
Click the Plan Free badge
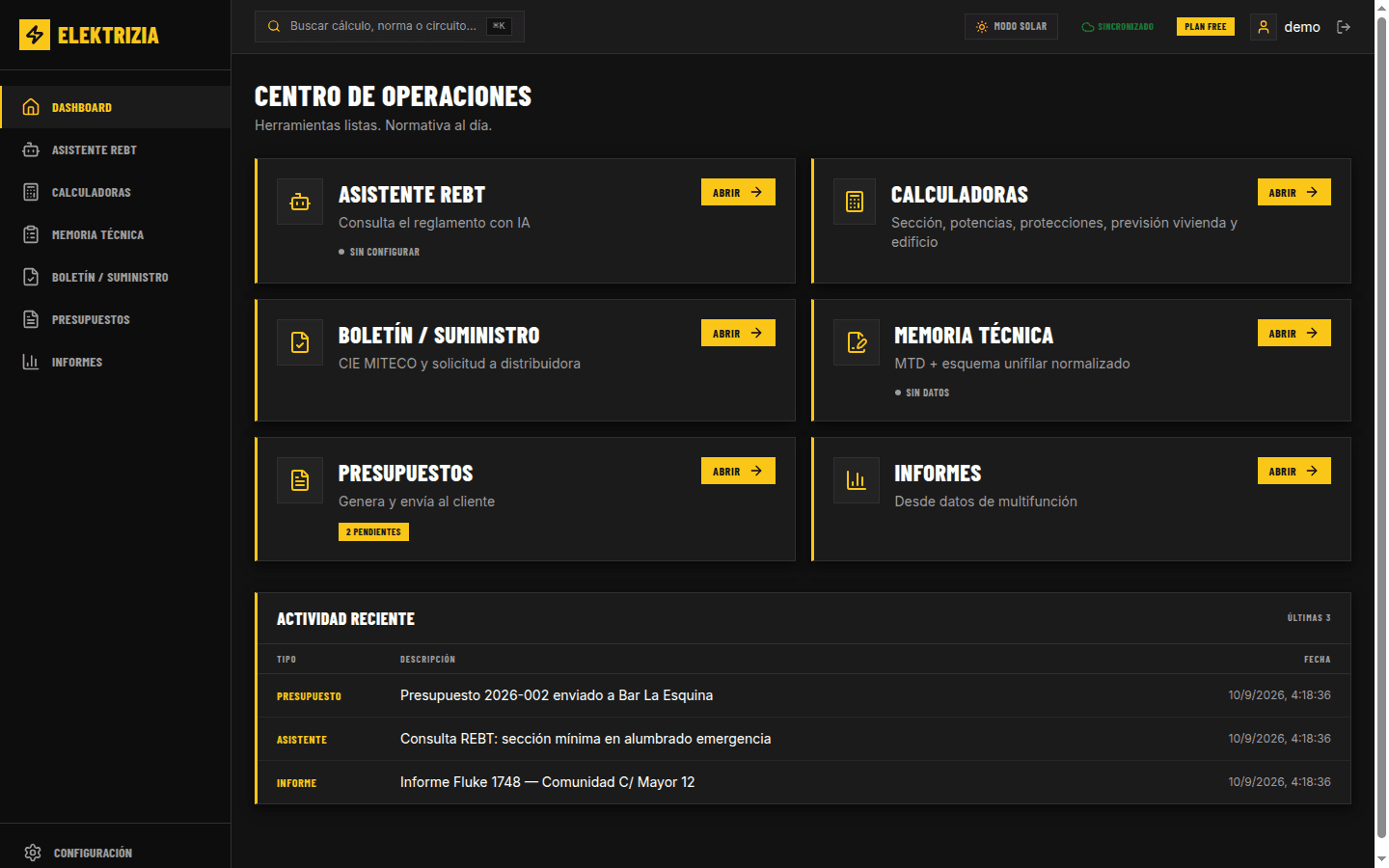coord(1206,27)
